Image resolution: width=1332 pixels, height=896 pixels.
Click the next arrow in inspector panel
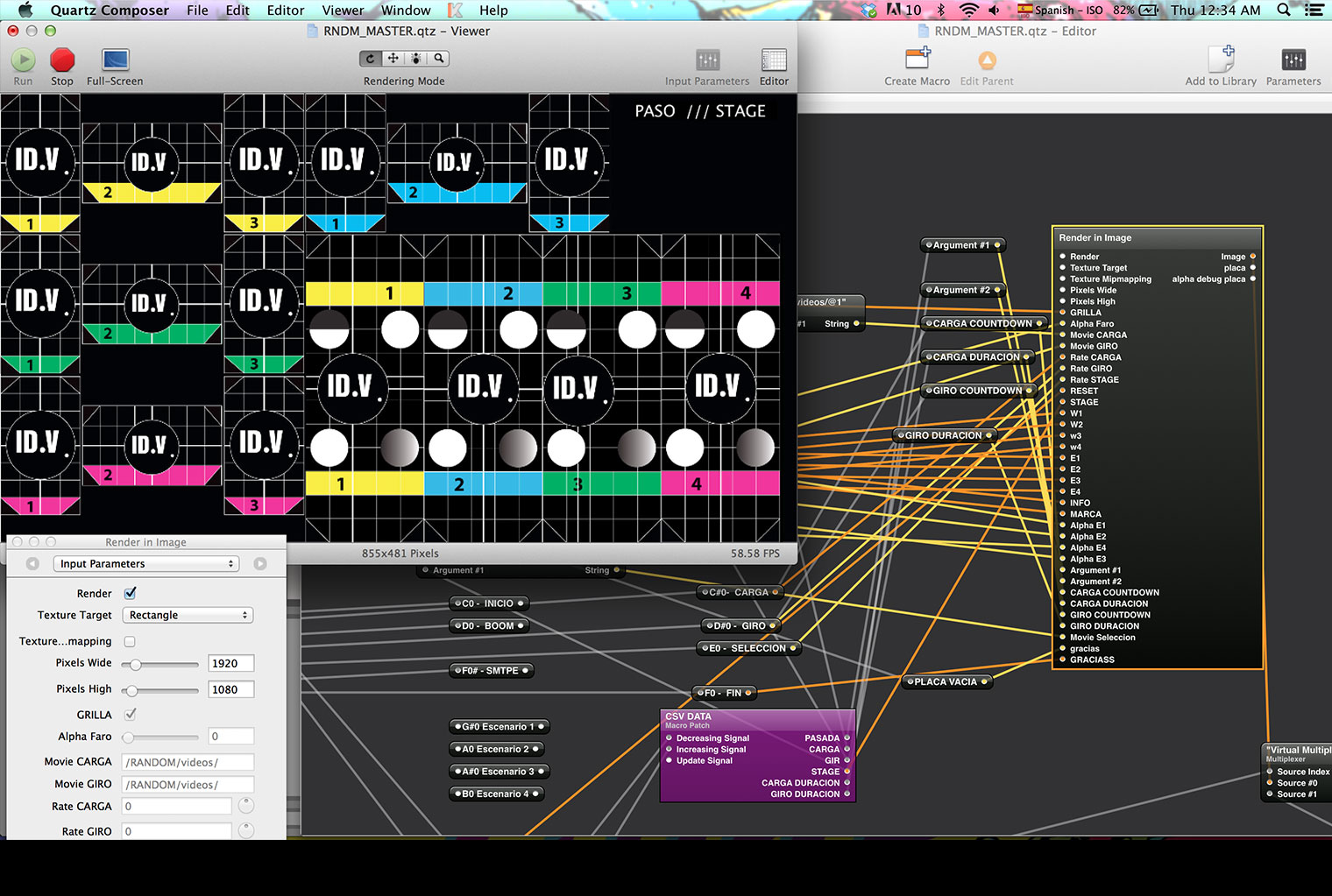click(260, 564)
